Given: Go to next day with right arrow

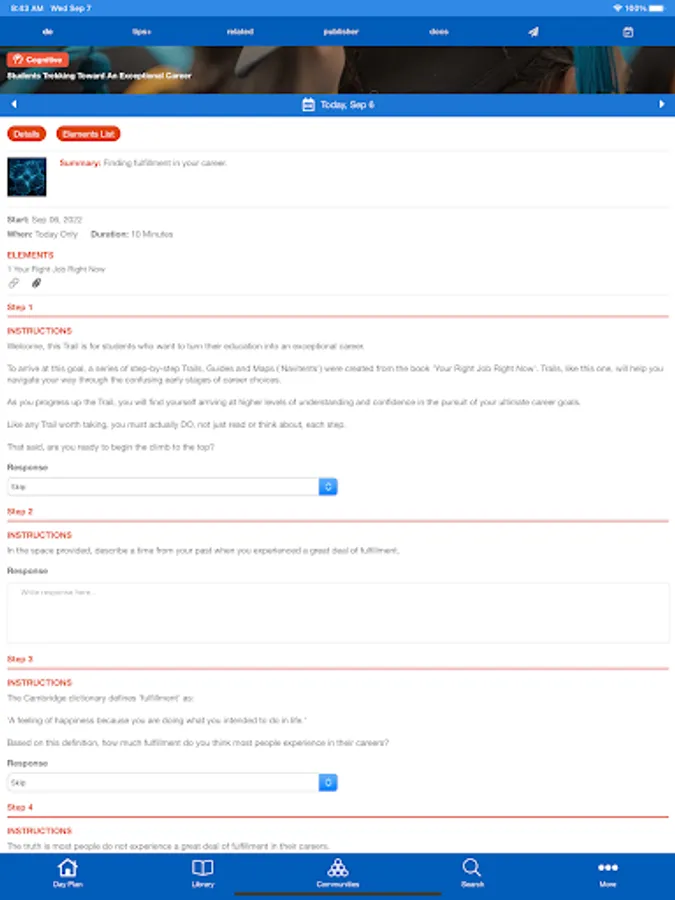Looking at the screenshot, I should (x=661, y=104).
